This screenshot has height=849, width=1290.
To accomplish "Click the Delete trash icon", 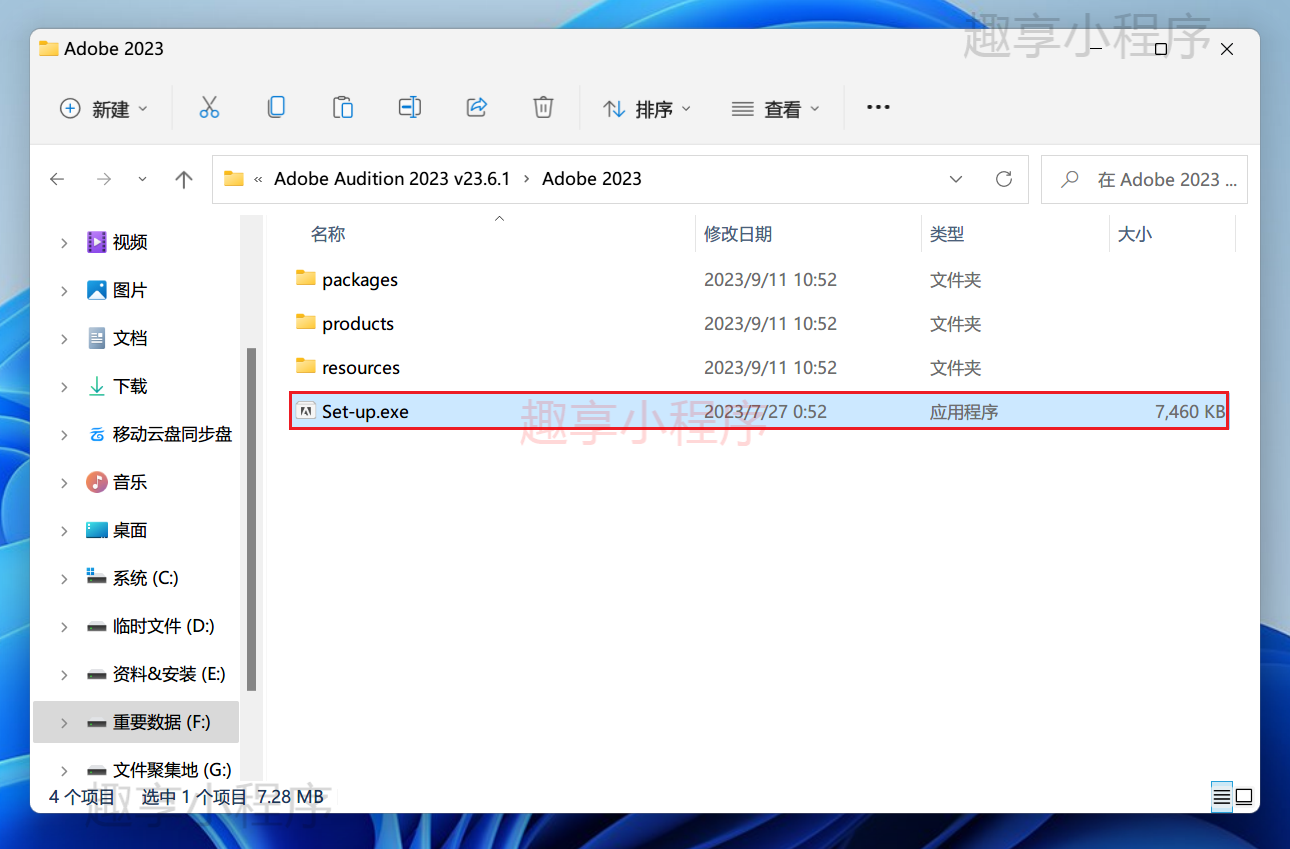I will coord(543,108).
